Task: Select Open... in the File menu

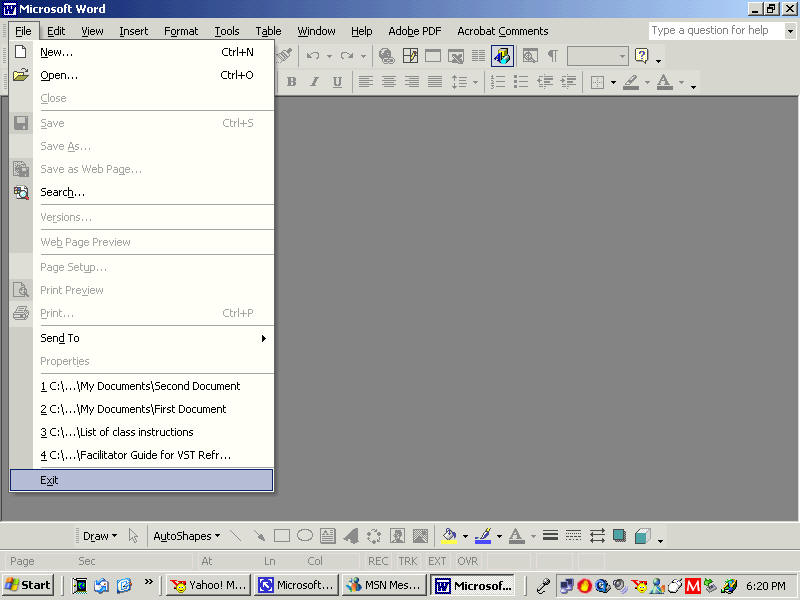Action: [142, 75]
